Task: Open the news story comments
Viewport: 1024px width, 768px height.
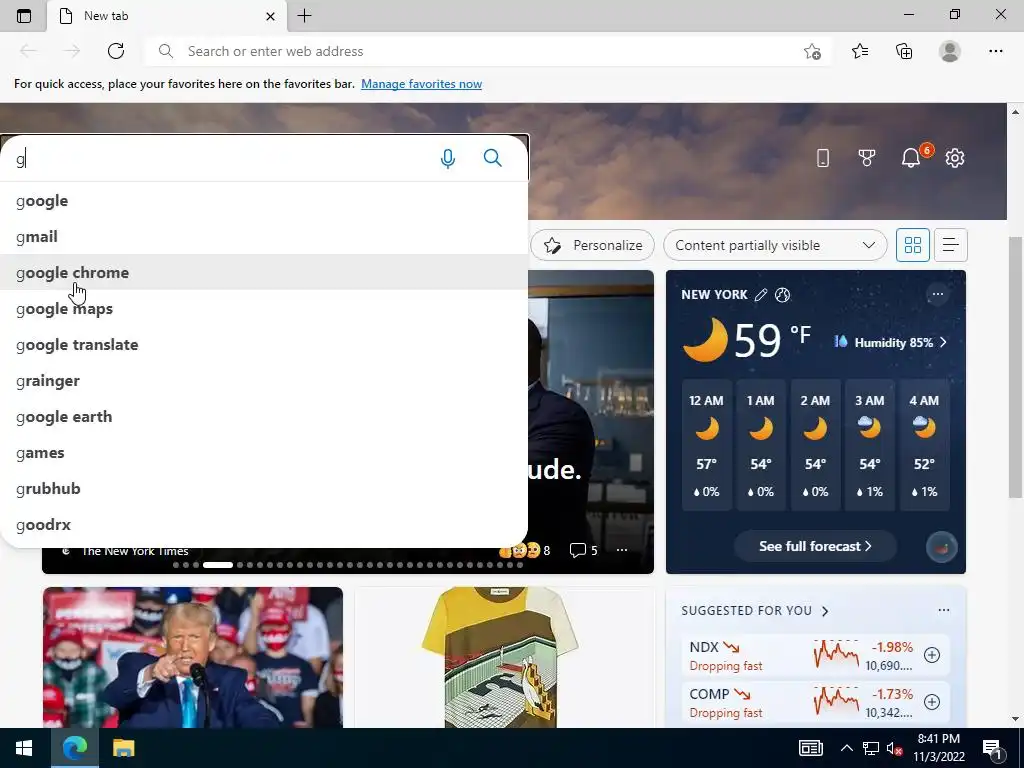Action: click(583, 550)
